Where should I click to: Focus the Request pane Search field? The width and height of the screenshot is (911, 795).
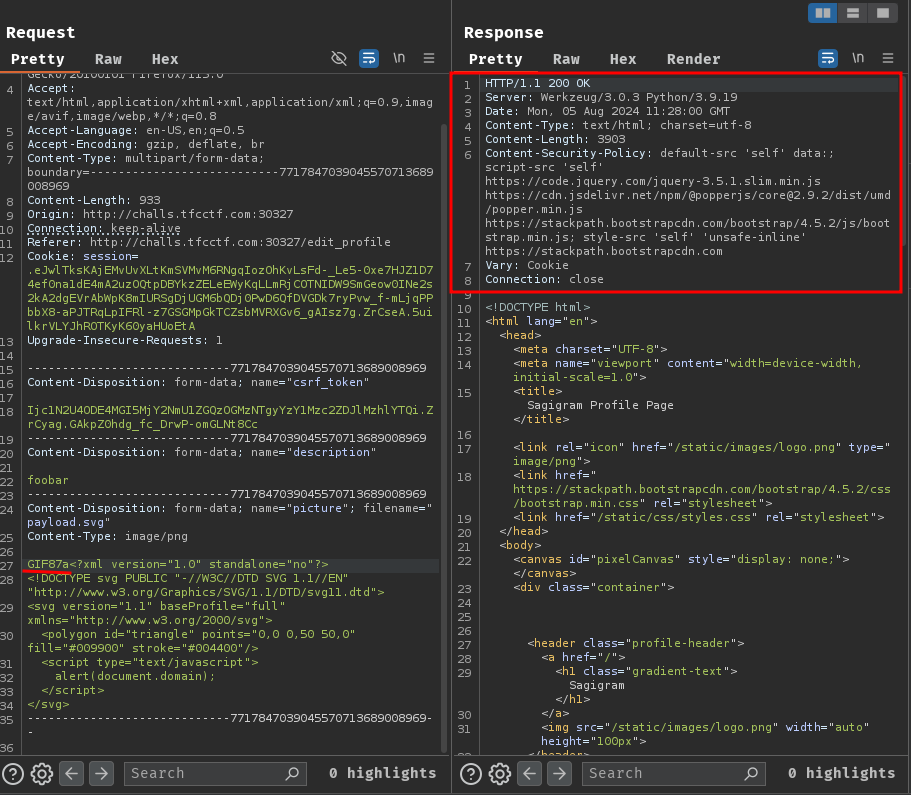[x=215, y=773]
